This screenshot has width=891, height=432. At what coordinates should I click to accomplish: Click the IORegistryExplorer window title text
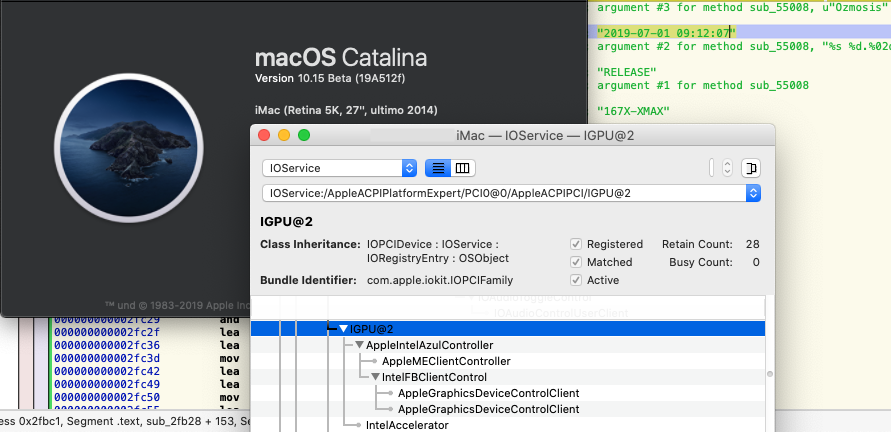pyautogui.click(x=545, y=135)
